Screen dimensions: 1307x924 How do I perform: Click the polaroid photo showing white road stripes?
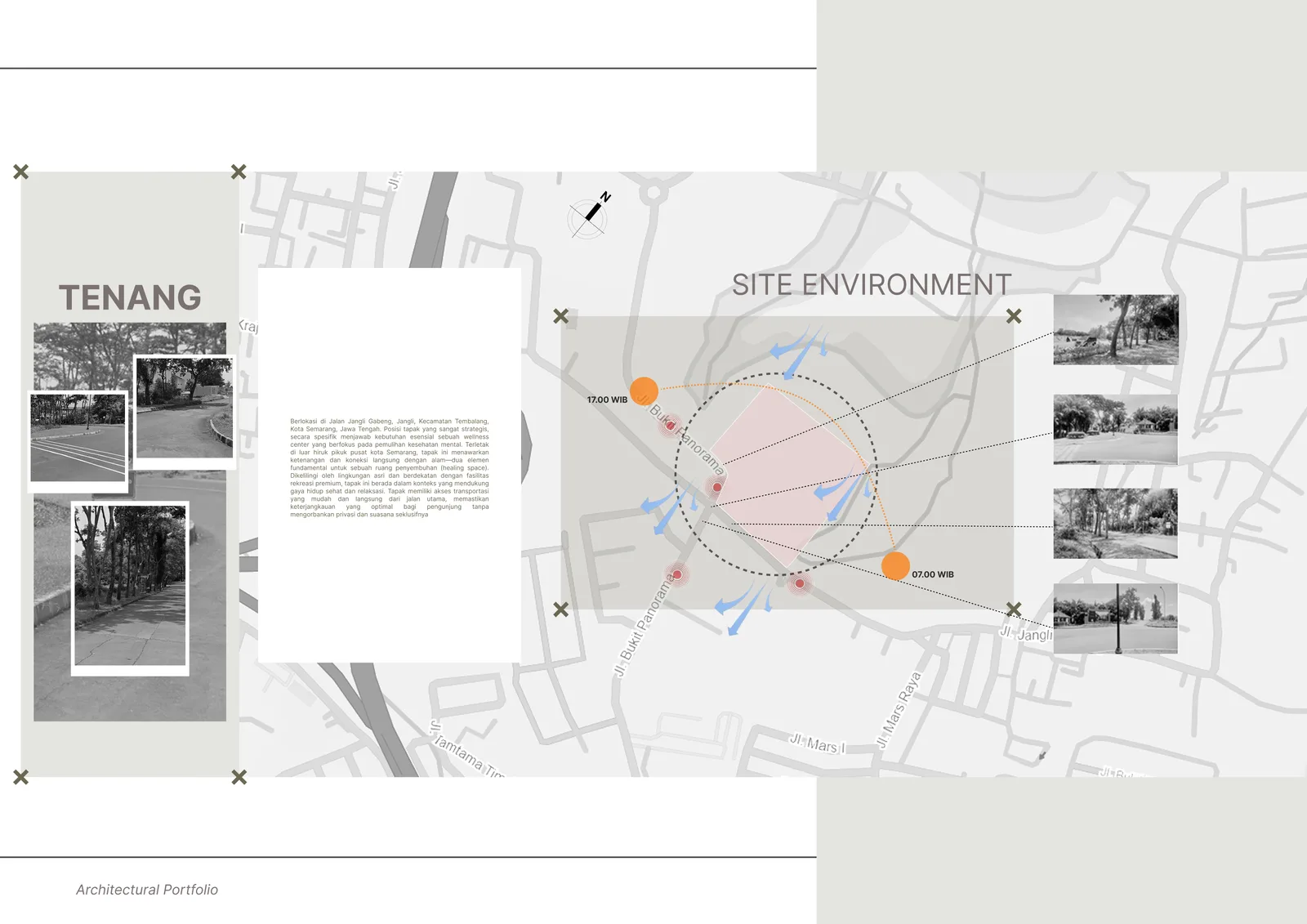point(78,442)
